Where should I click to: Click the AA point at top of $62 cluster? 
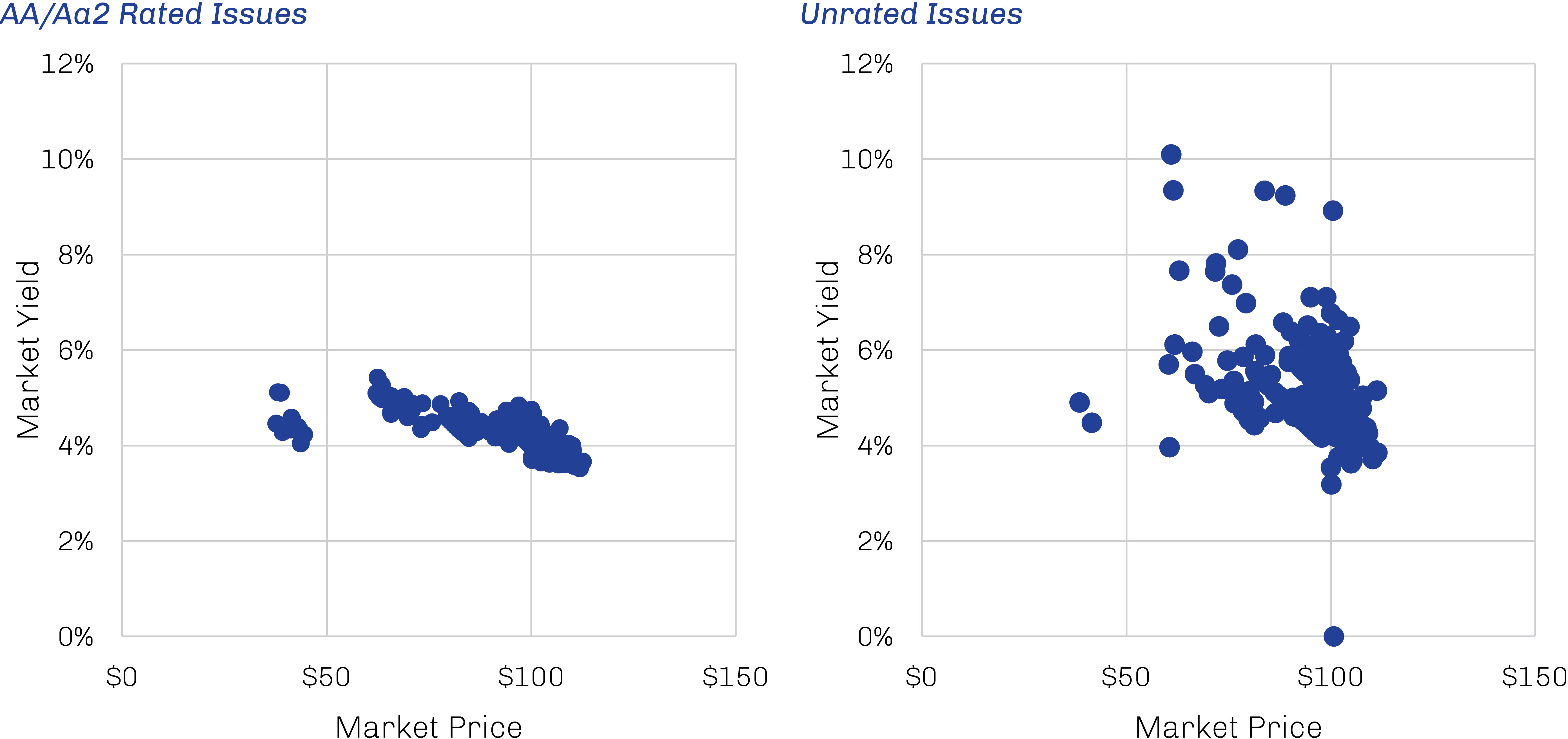(377, 377)
